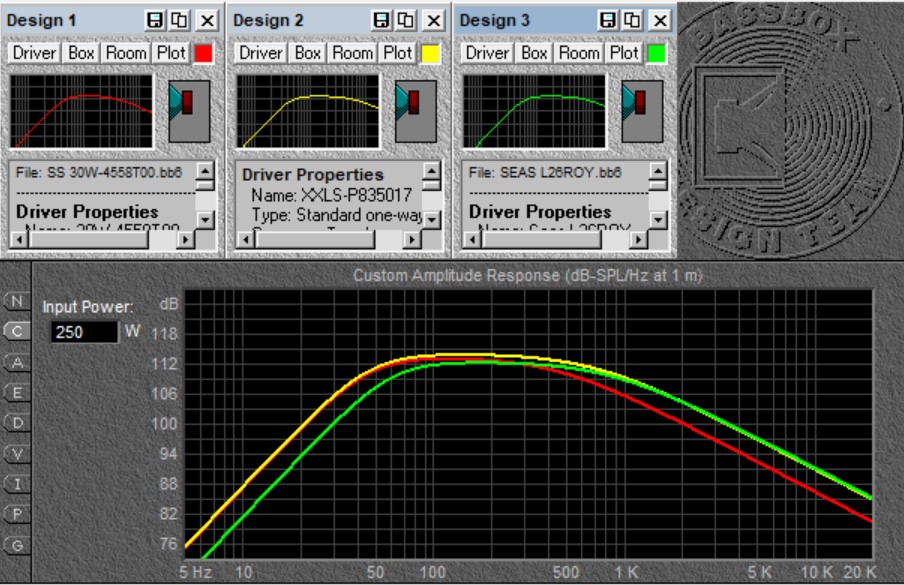Click 'File: SS 30W-4558T00.bb6' text
Screen dimensions: 904x585
coord(99,172)
